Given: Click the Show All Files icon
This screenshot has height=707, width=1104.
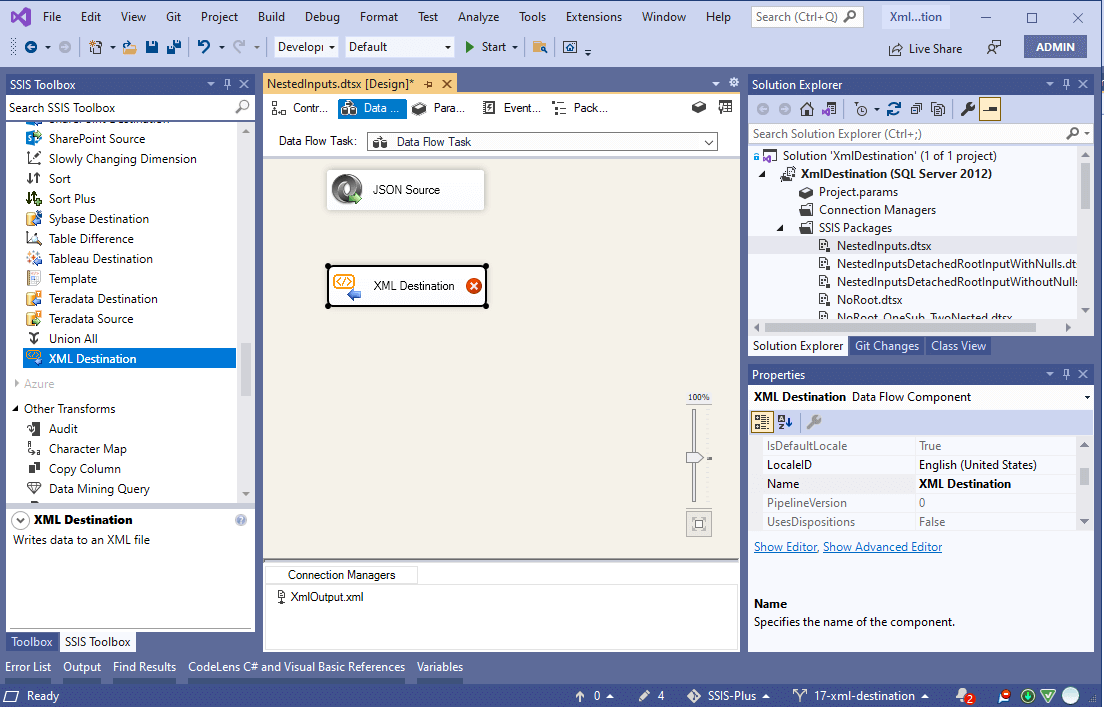Looking at the screenshot, I should coord(938,109).
